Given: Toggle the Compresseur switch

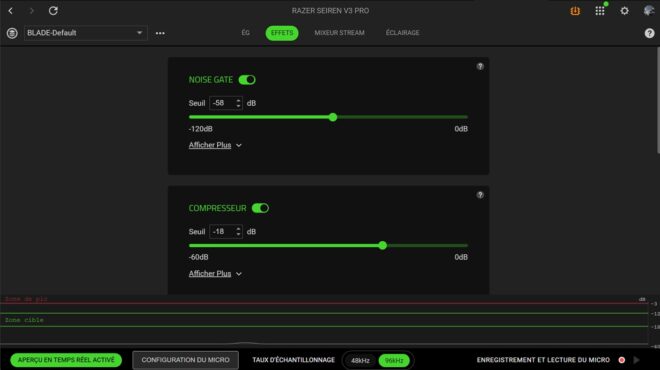Looking at the screenshot, I should (x=260, y=208).
